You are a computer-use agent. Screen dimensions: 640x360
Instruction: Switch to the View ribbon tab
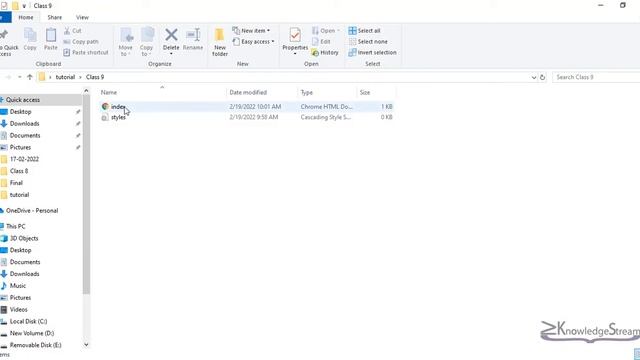point(82,17)
